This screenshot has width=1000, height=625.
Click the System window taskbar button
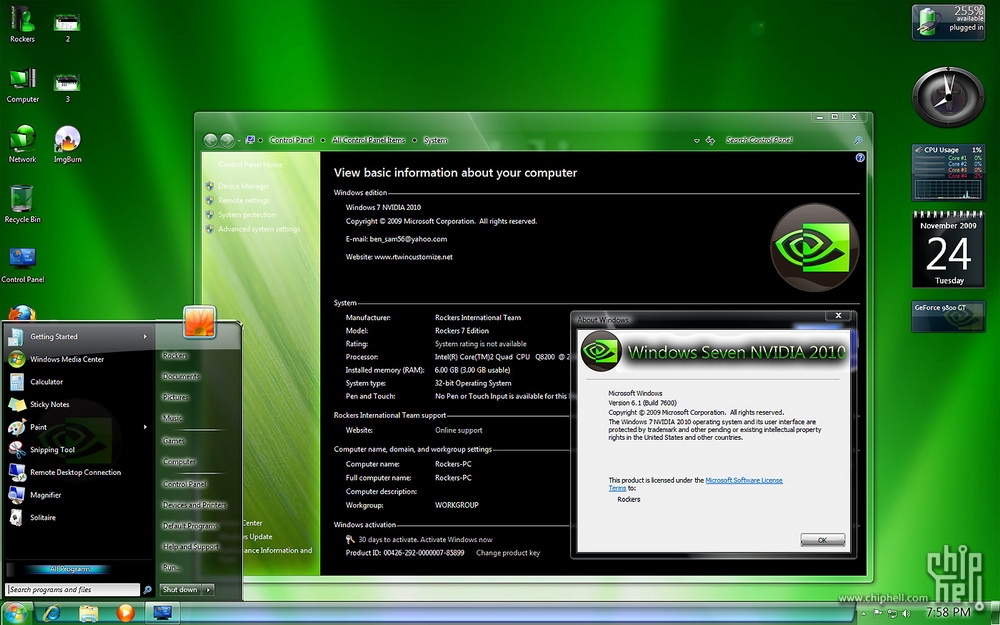pos(162,614)
